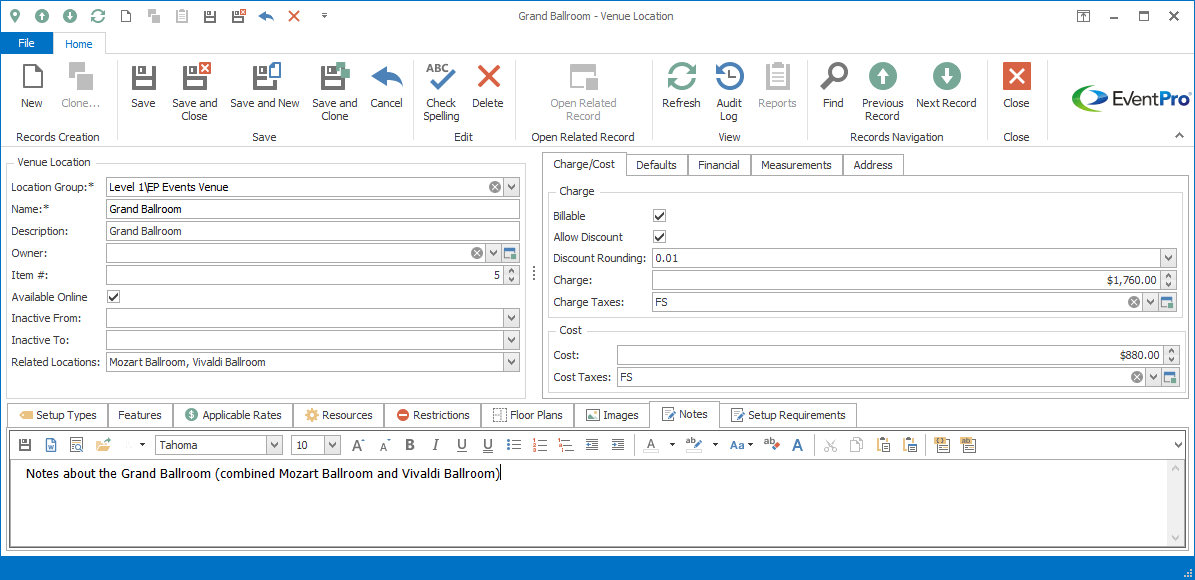Viewport: 1195px width, 580px height.
Task: Click quick-access blue undo arrow
Action: pos(266,15)
